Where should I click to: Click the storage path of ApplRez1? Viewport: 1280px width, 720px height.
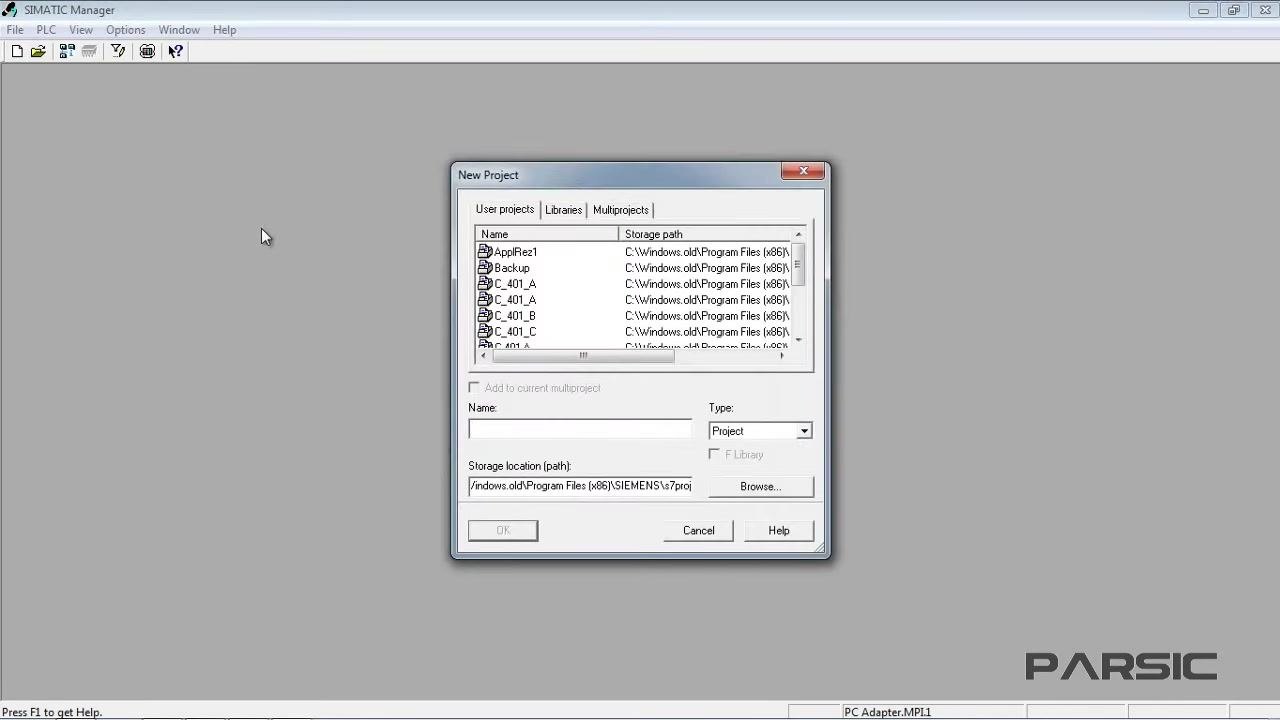pos(707,252)
